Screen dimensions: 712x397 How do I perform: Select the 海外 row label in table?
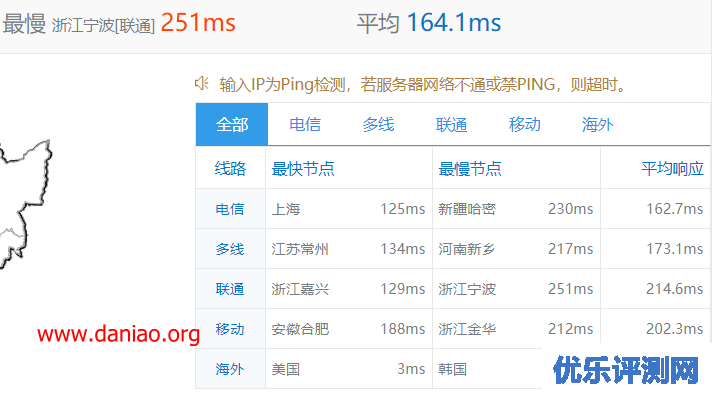(x=230, y=369)
